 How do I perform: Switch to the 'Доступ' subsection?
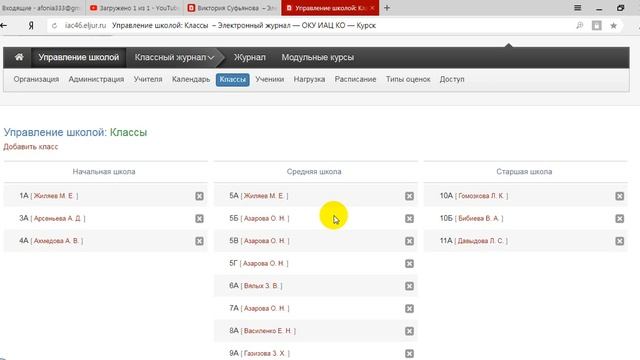452,79
